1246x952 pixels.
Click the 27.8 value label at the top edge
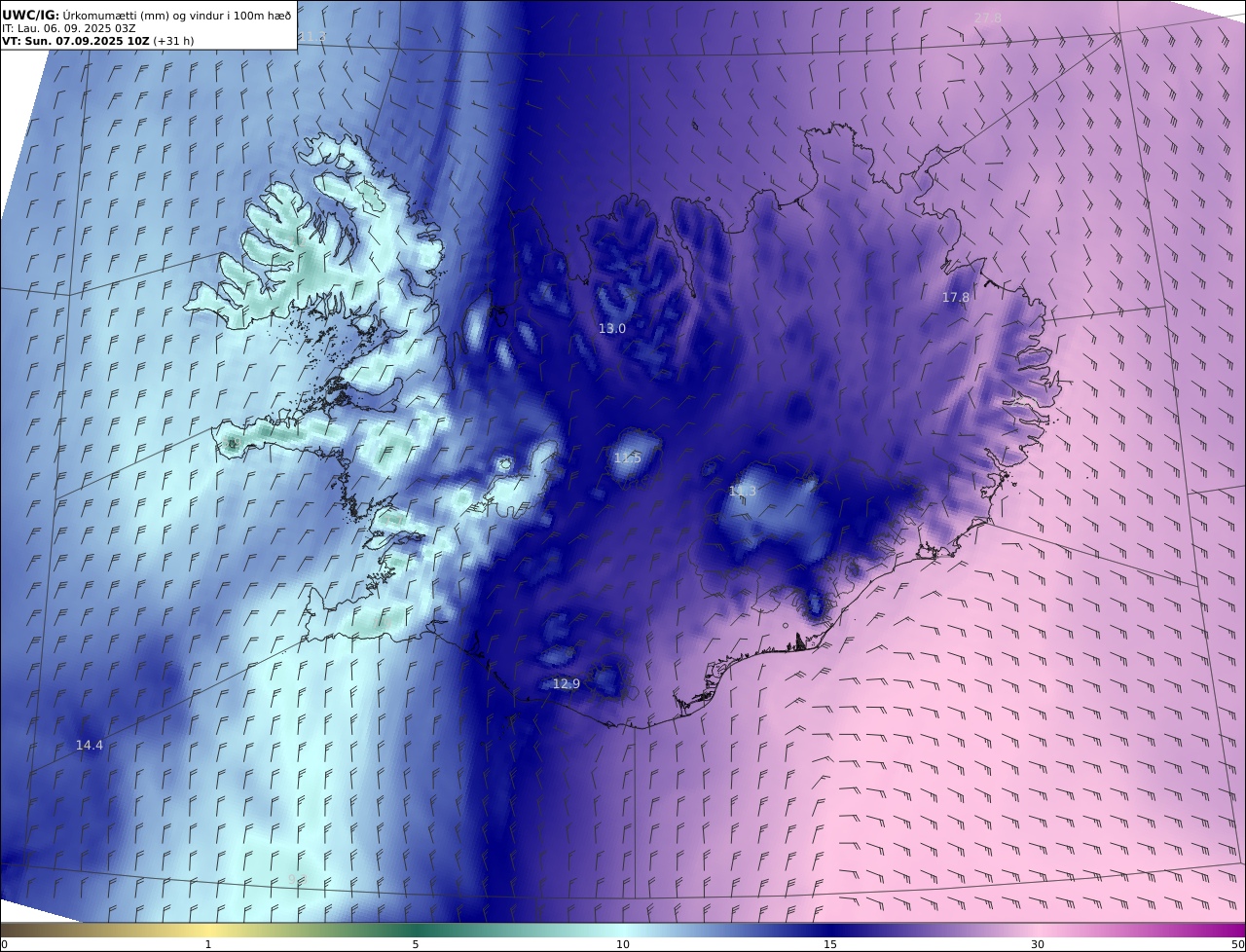click(x=988, y=18)
